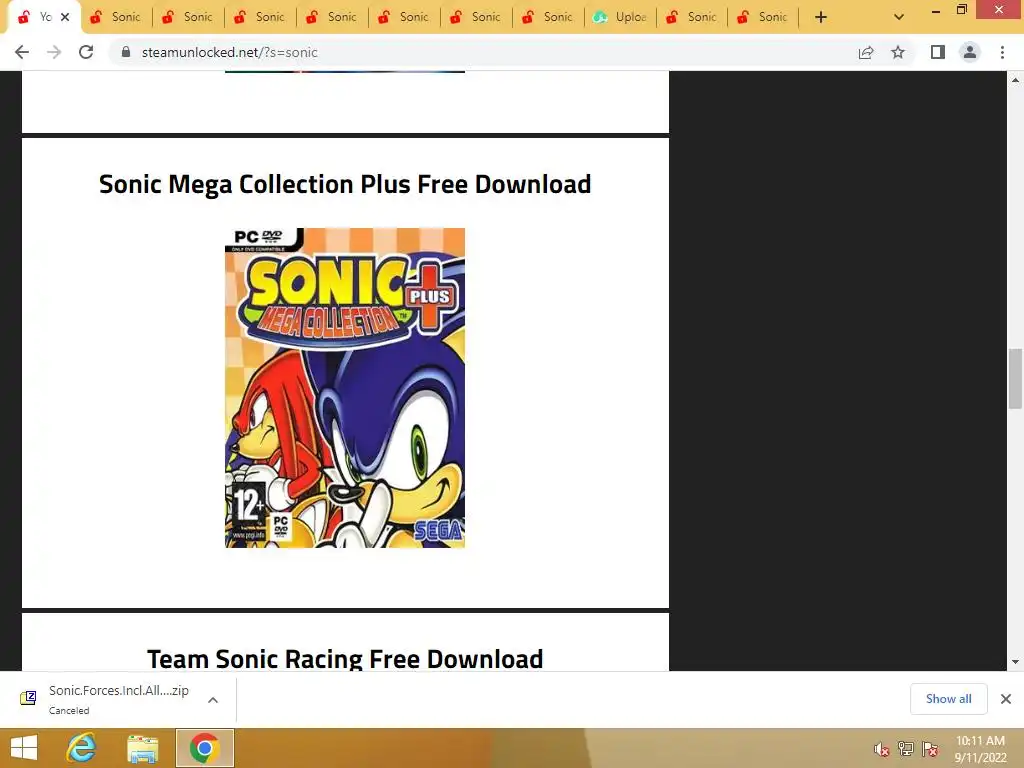Switch to the sixth tab labeled Sonic
Viewport: 1024px width, 768px height.
[x=404, y=17]
